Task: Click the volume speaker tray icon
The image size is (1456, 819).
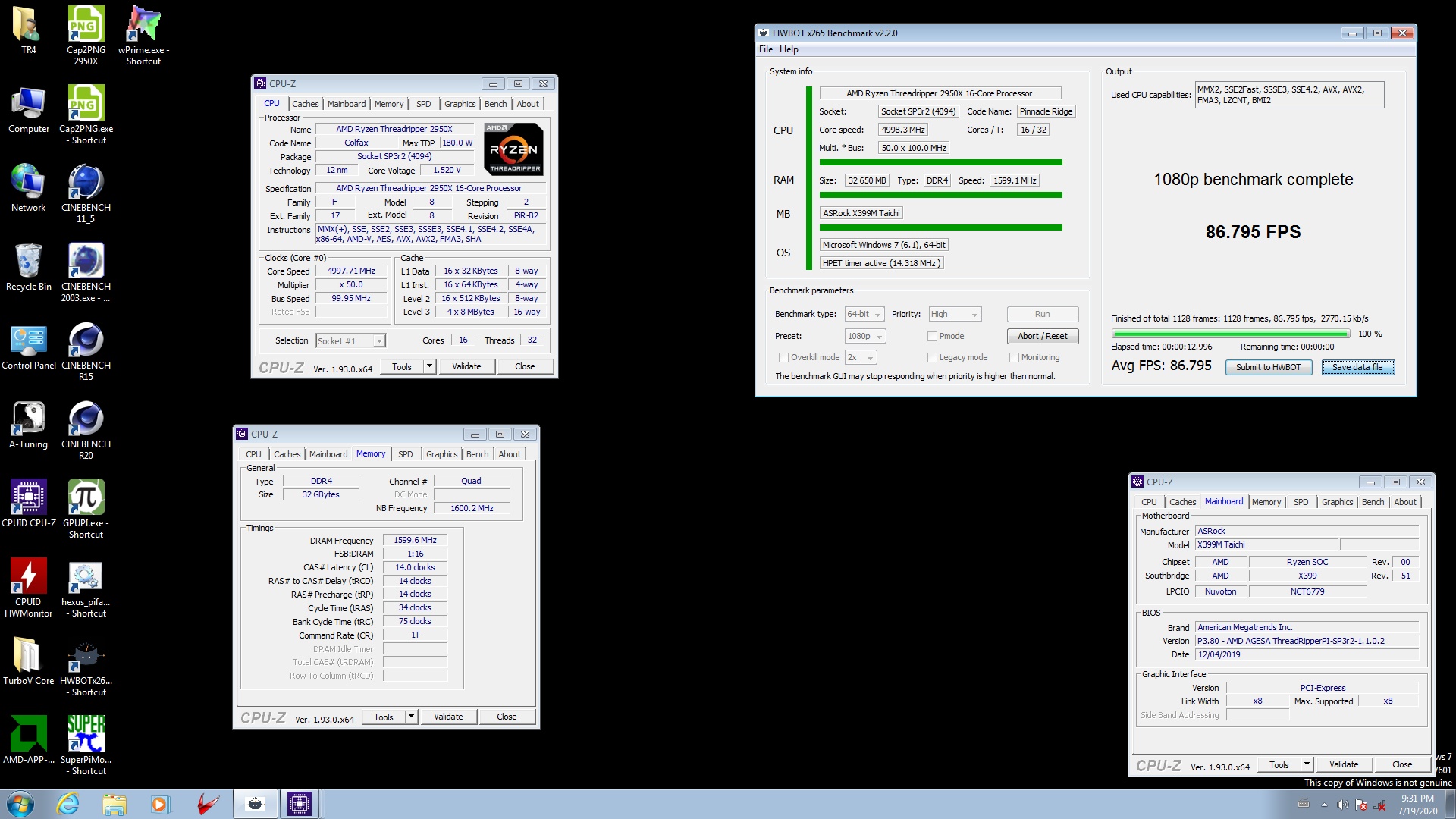Action: tap(1342, 805)
